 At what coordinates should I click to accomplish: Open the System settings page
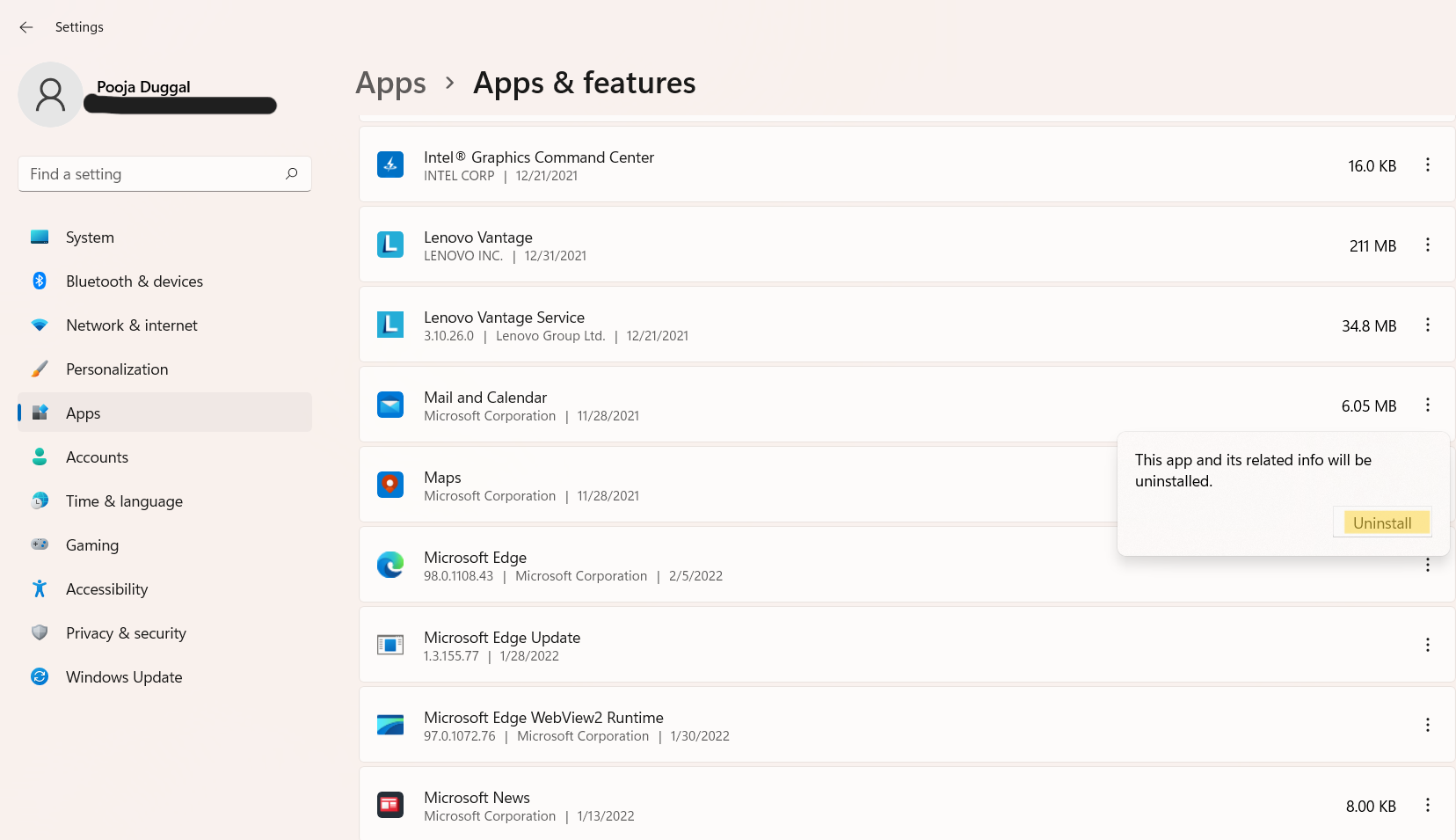tap(164, 237)
